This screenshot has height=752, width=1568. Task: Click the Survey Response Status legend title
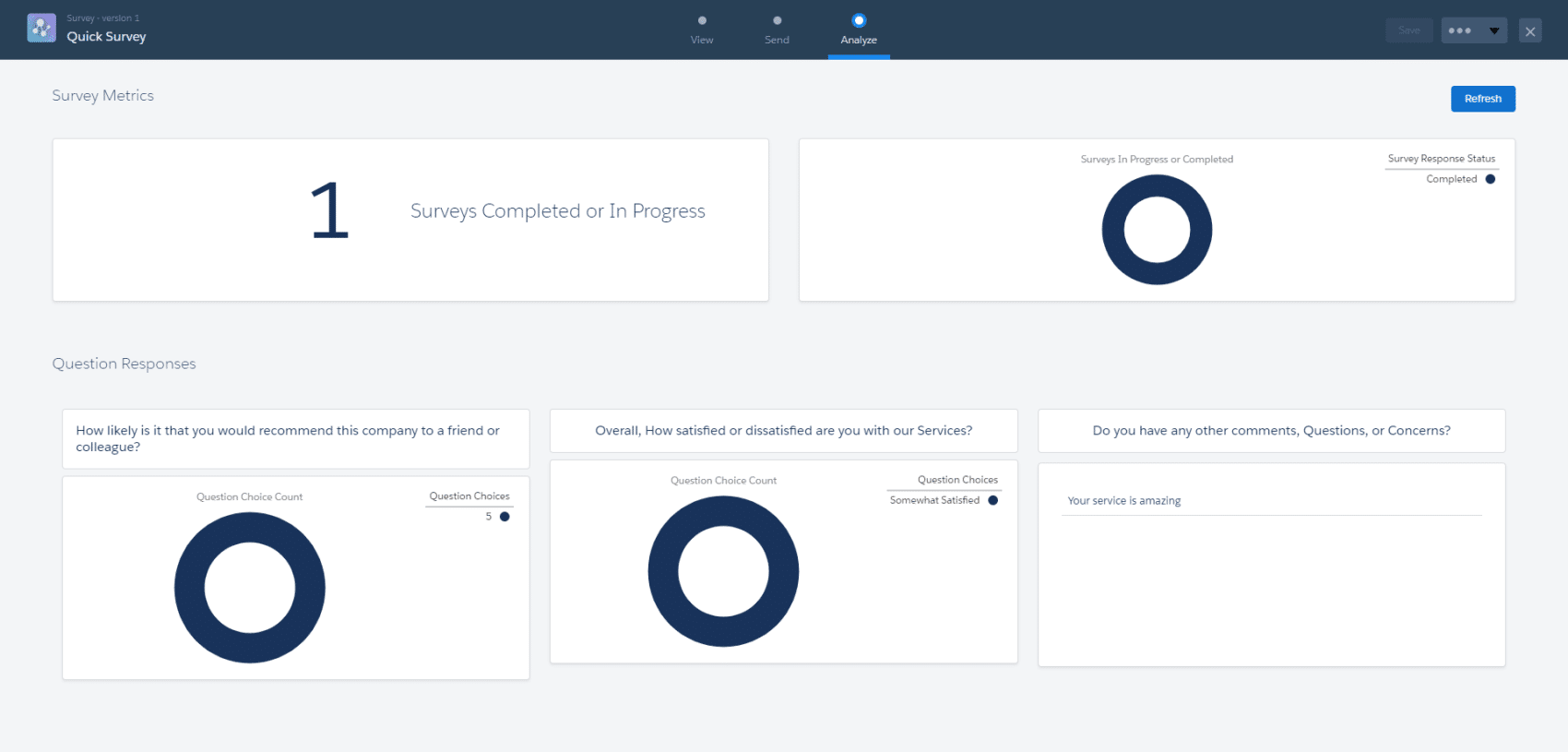pyautogui.click(x=1441, y=159)
